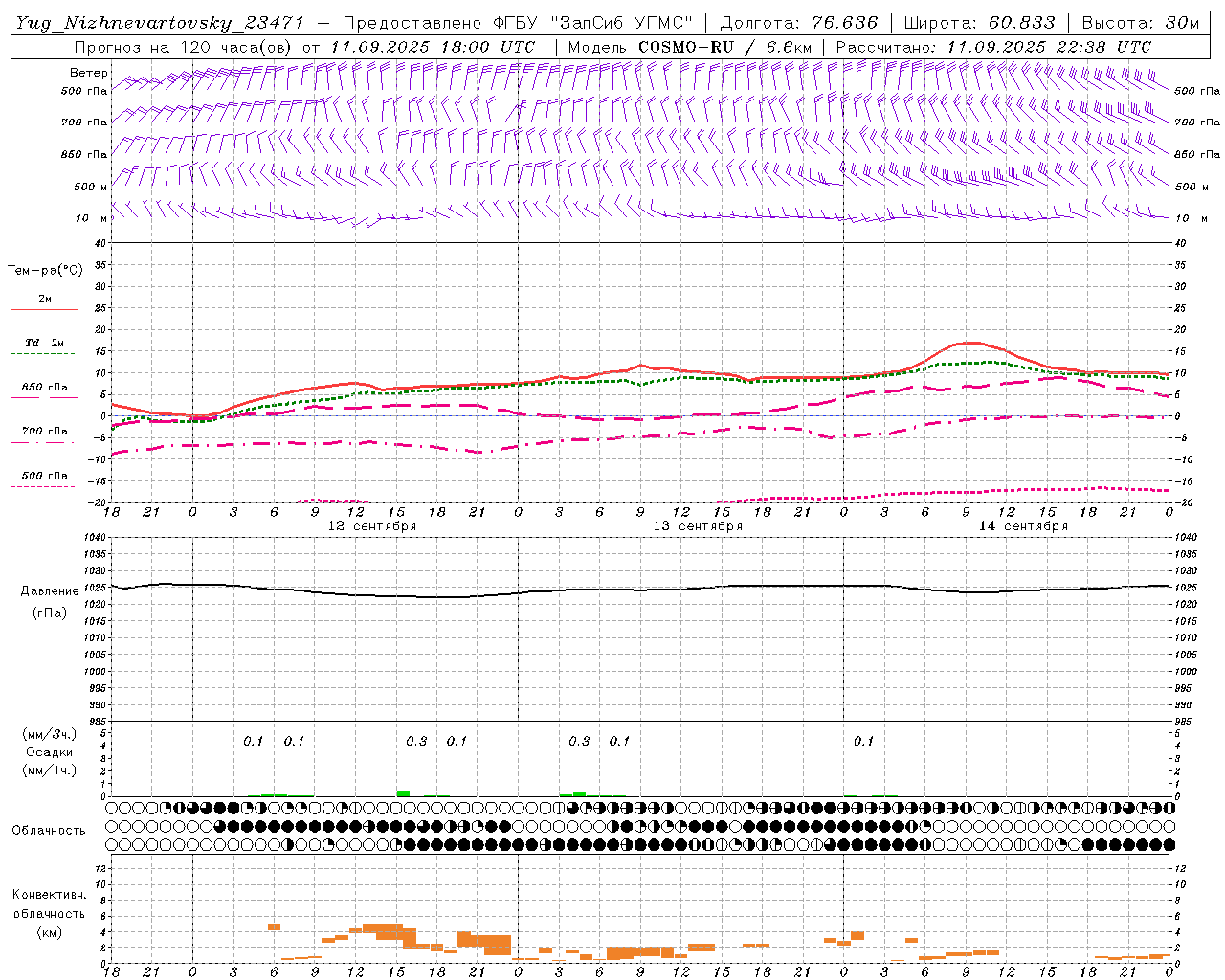The image size is (1225, 980).
Task: Click the 'Конвективн.' convective cloud label
Action: pyautogui.click(x=49, y=895)
